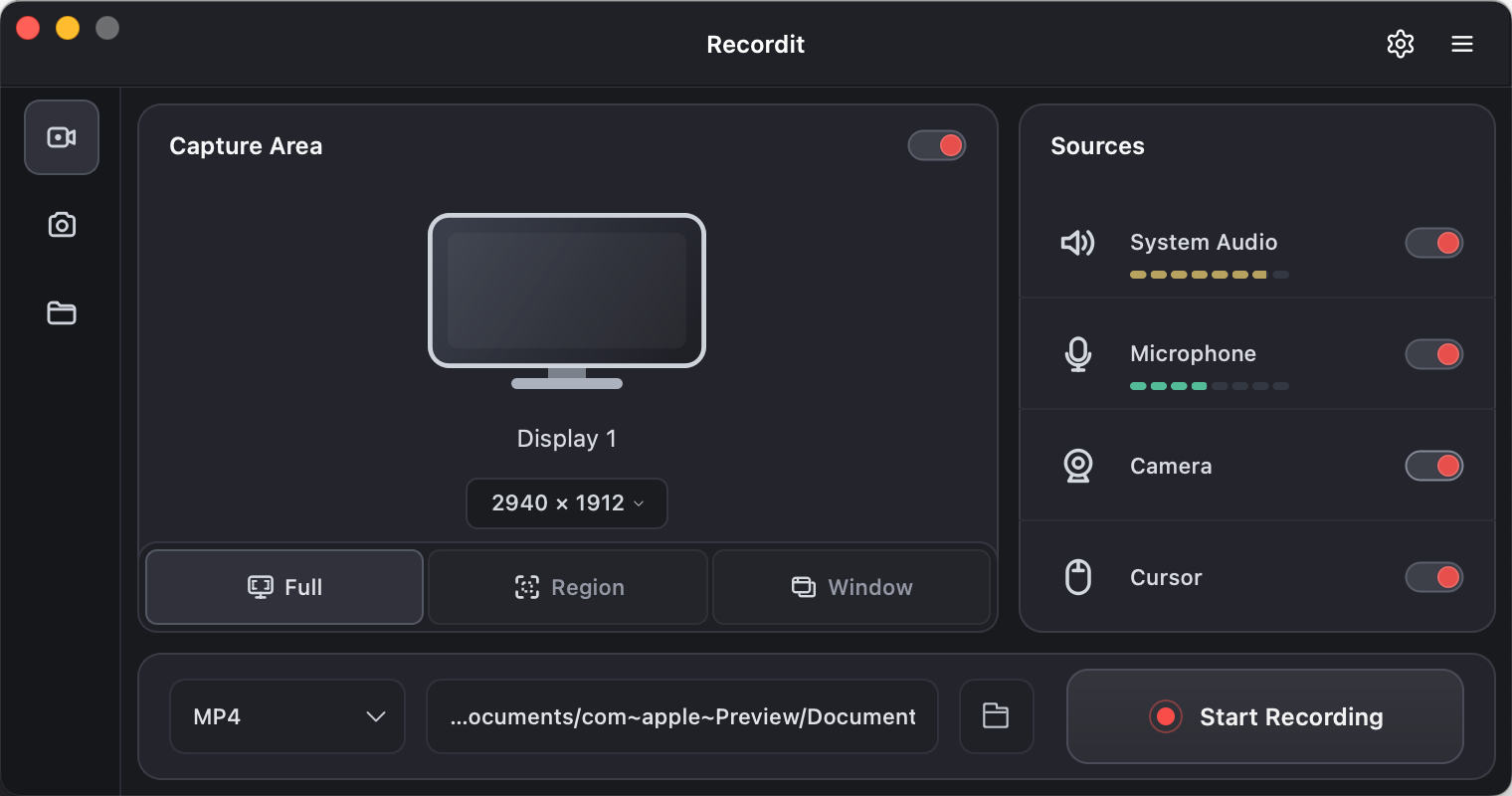Viewport: 1512px width, 796px height.
Task: Disable Cursor capture toggle
Action: 1433,577
